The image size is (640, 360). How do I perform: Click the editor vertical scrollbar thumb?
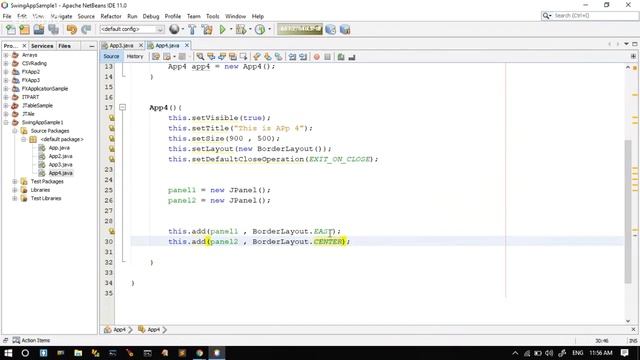click(628, 211)
